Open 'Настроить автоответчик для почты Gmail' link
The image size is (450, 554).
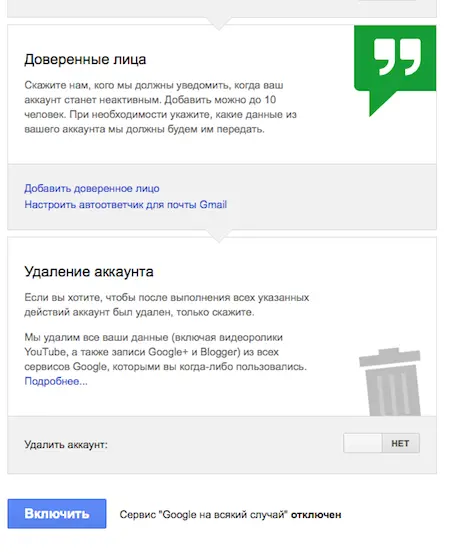[x=125, y=205]
